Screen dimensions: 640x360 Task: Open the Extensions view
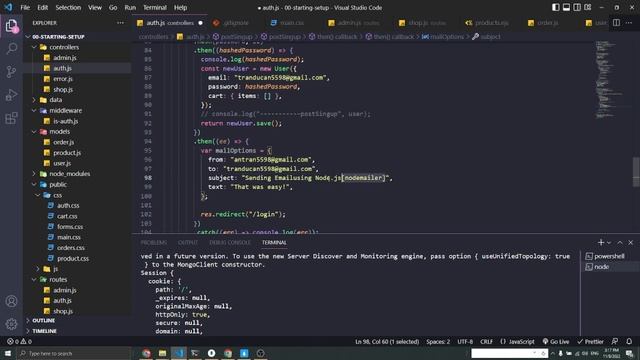[x=11, y=118]
